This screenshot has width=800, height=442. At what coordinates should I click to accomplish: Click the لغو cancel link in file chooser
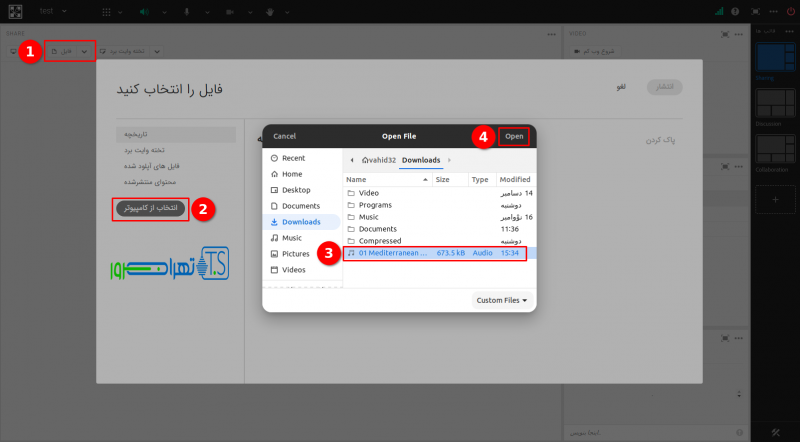tap(621, 87)
